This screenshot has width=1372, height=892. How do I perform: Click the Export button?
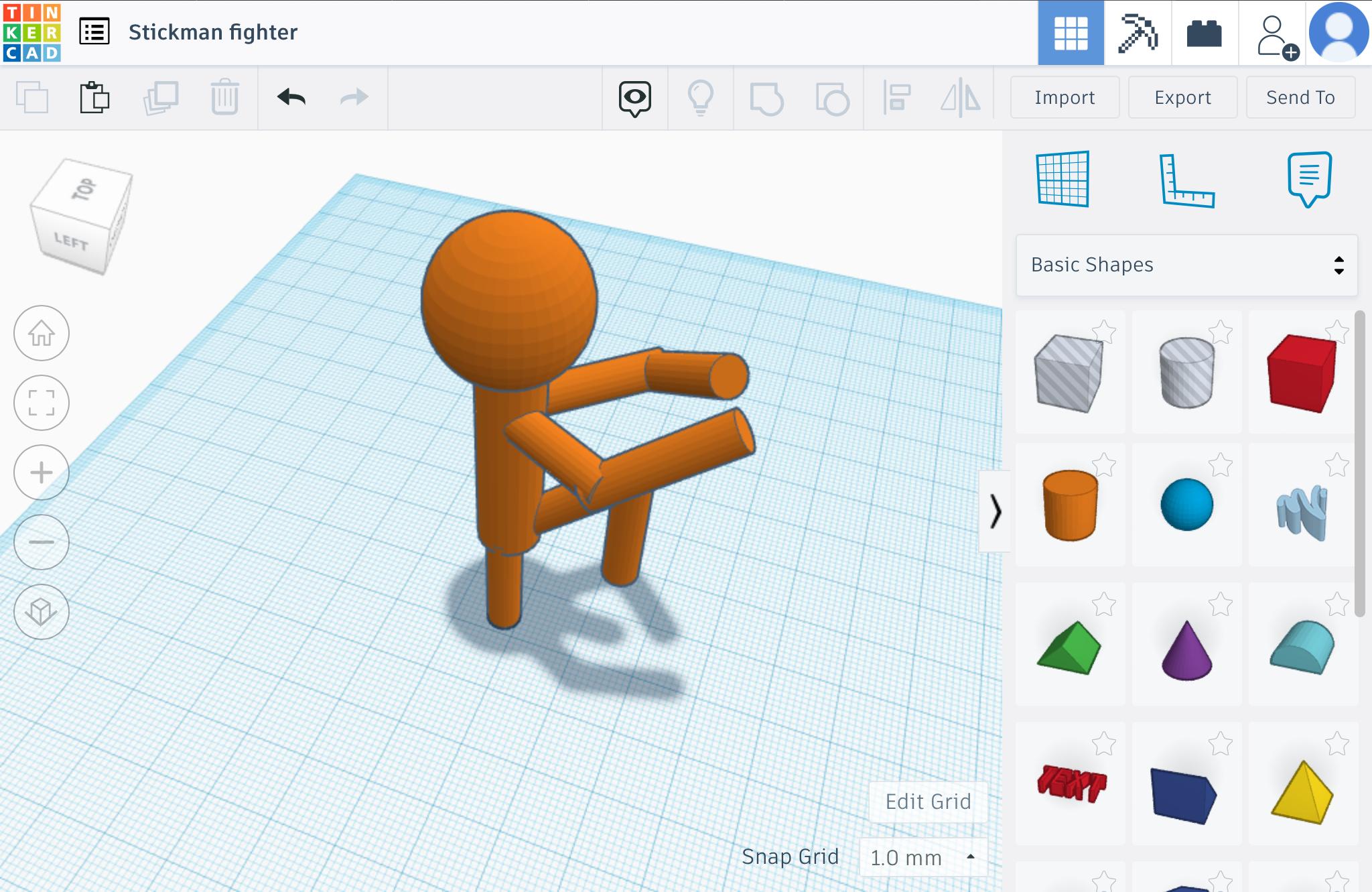click(x=1182, y=98)
